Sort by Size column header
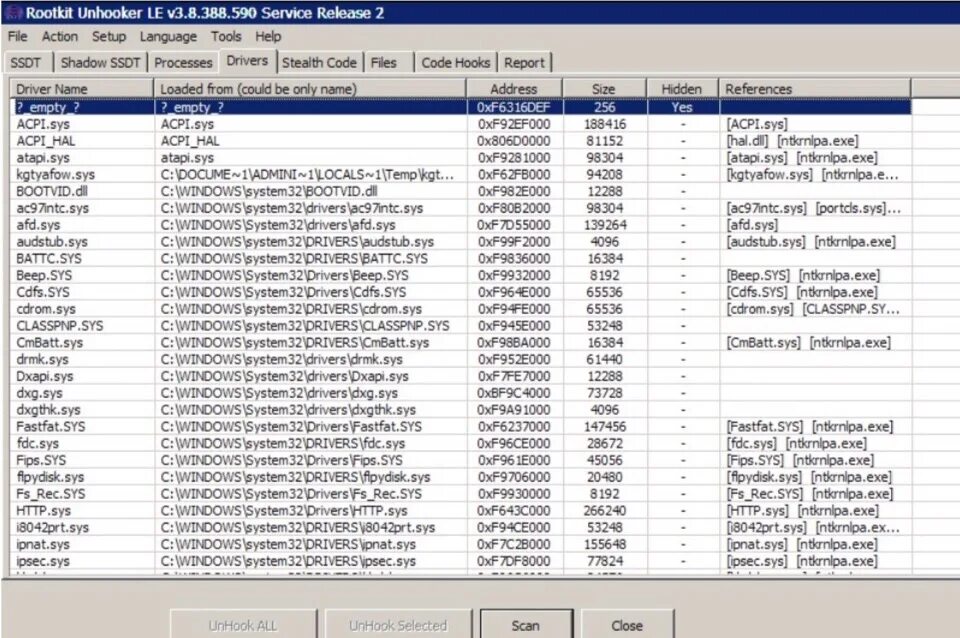The image size is (960, 638). (604, 89)
